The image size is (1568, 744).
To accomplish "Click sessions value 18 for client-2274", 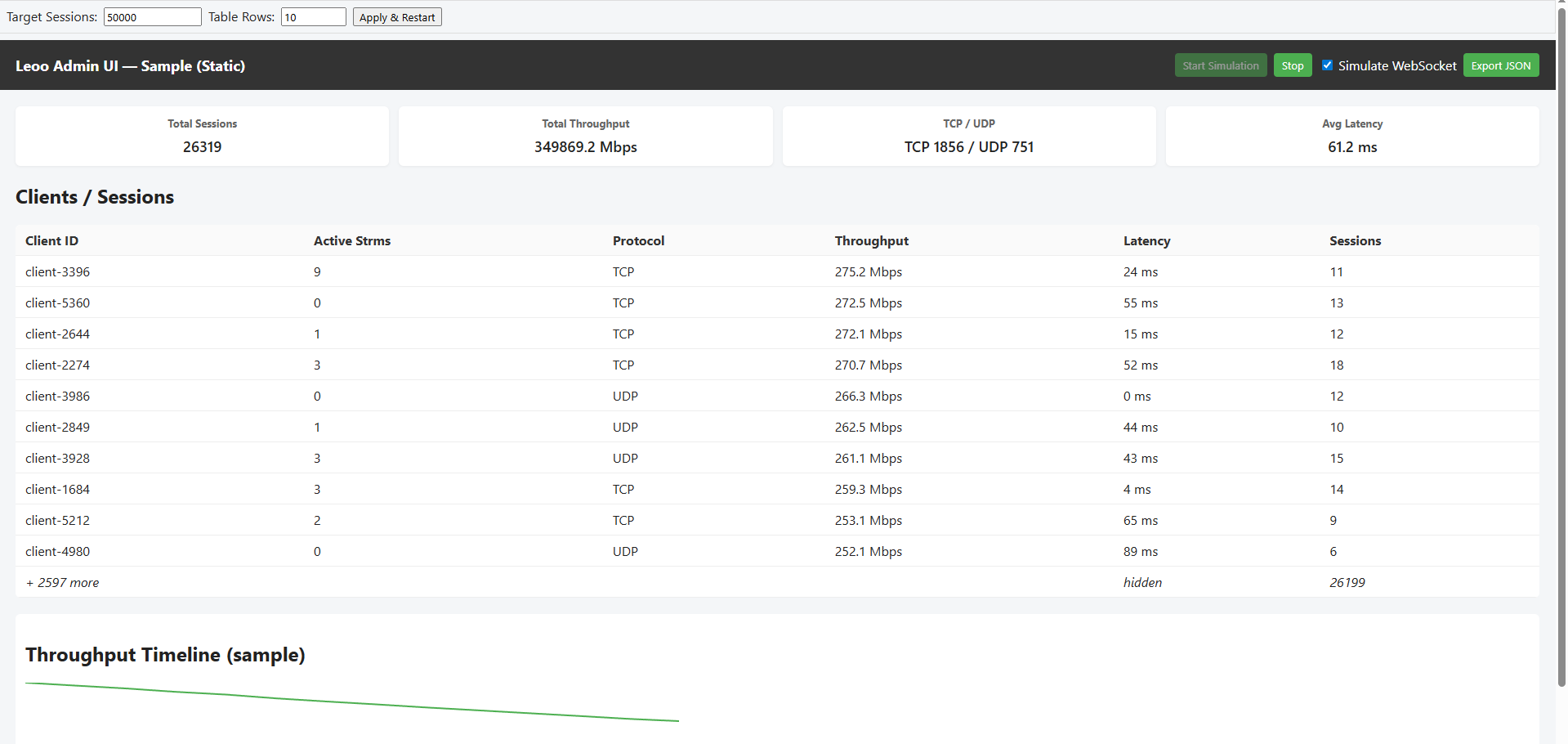I will (x=1337, y=365).
